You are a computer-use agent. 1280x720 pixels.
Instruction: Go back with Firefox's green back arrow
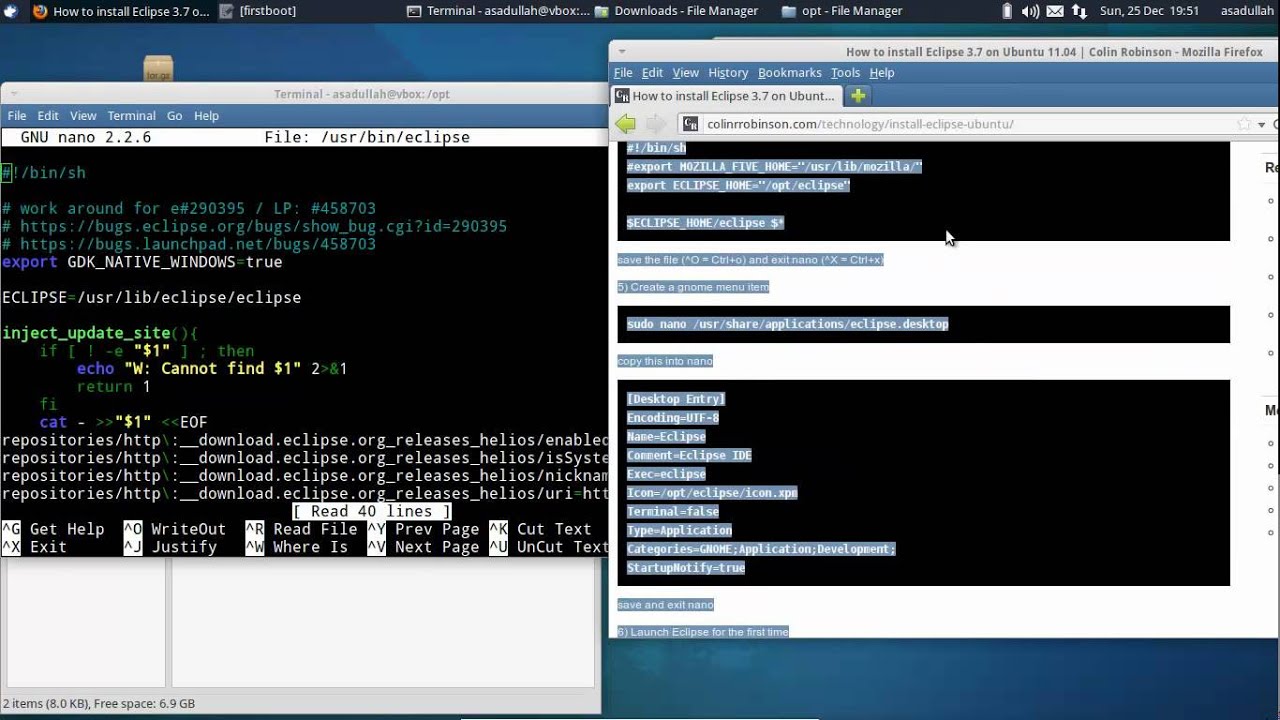[626, 124]
